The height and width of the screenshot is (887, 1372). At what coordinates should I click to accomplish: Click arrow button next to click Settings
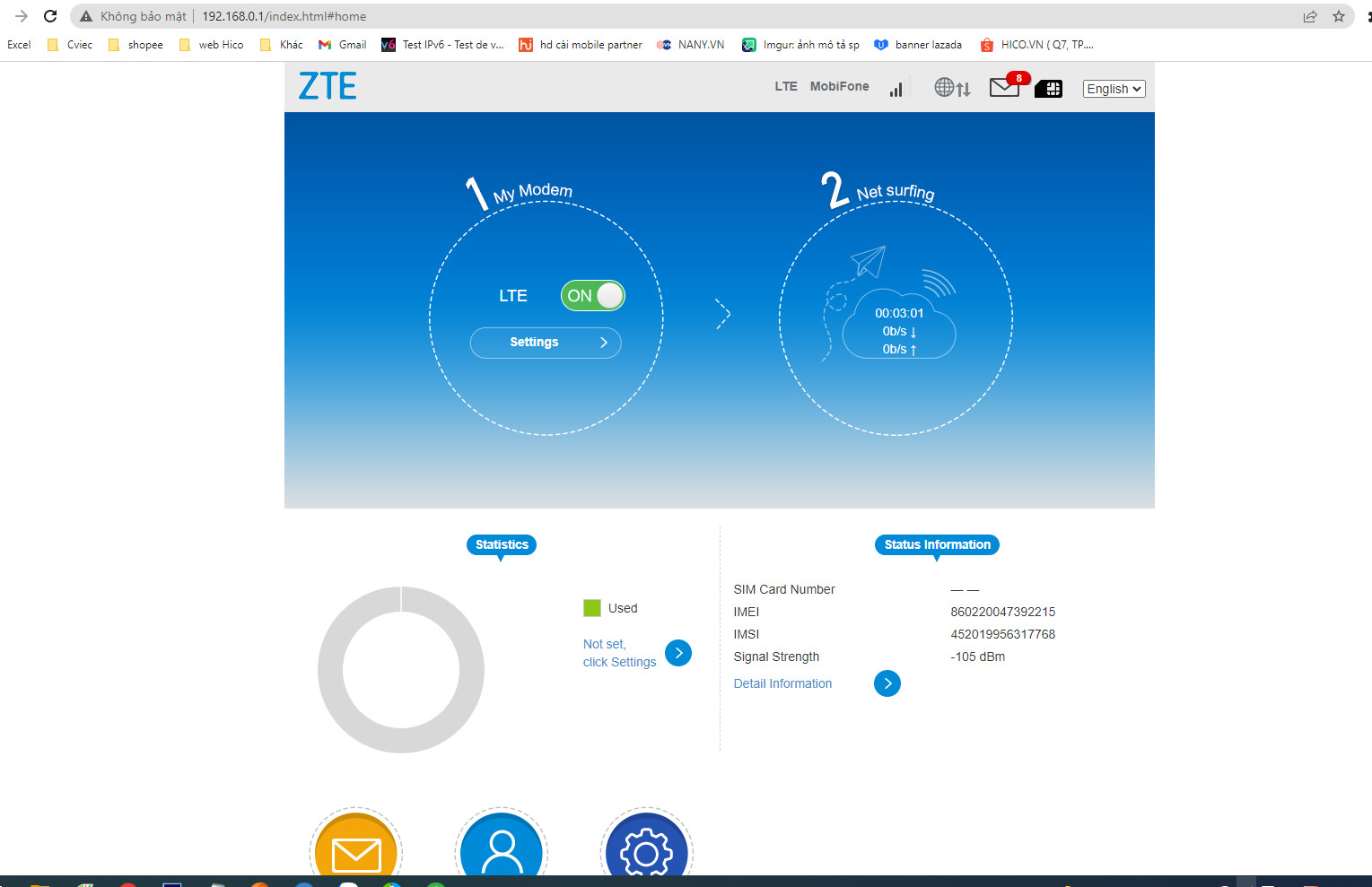click(678, 653)
